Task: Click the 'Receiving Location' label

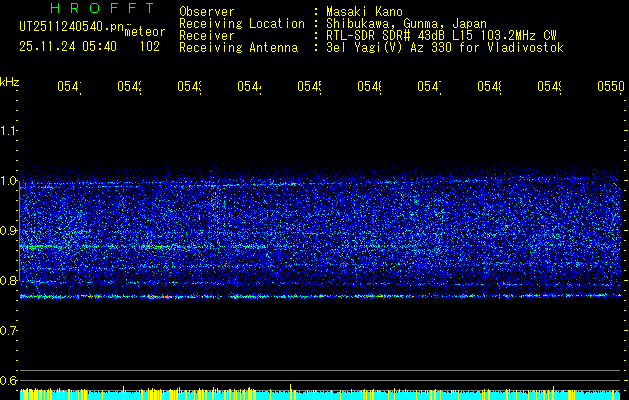Action: tap(242, 24)
